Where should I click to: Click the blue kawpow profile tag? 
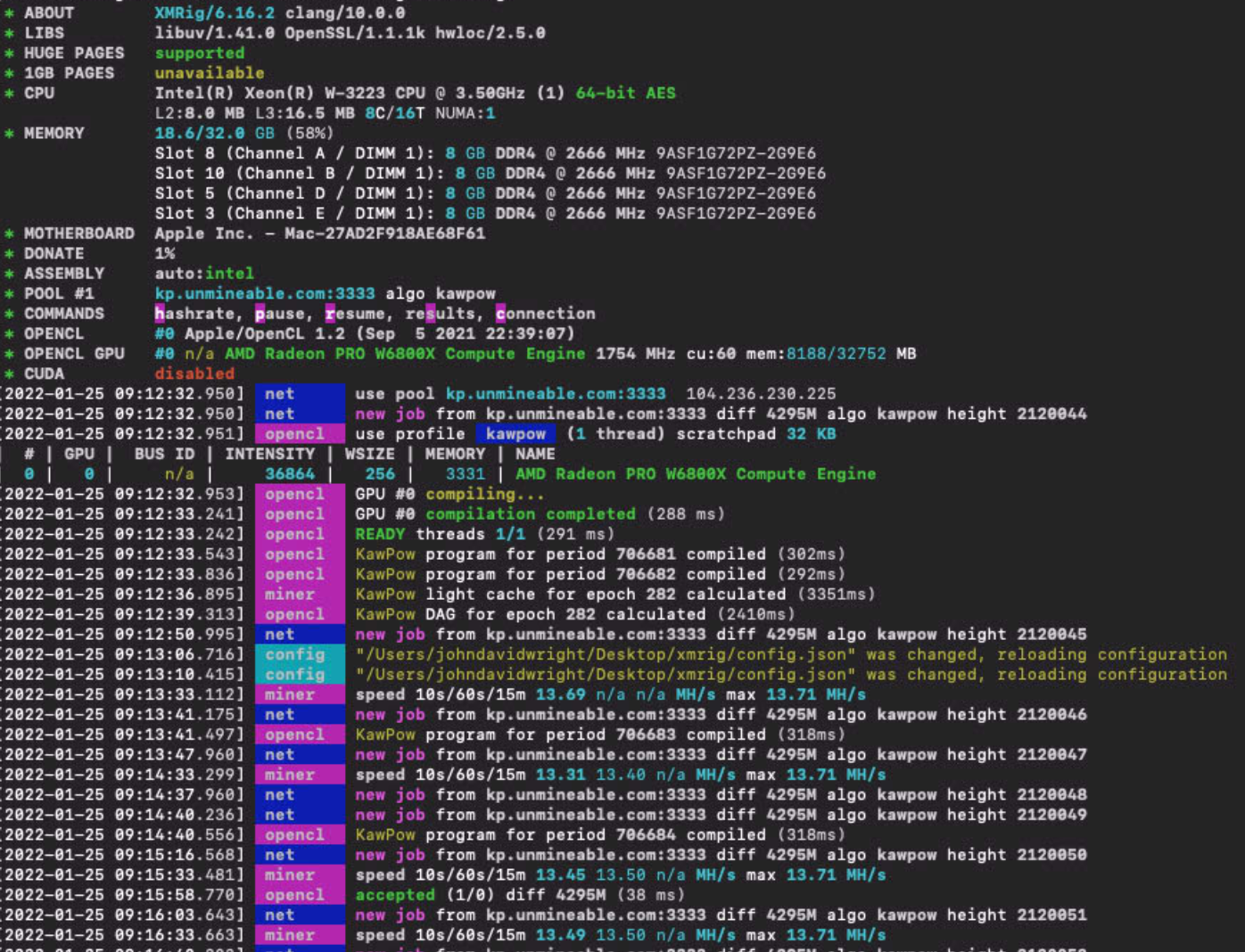click(515, 434)
